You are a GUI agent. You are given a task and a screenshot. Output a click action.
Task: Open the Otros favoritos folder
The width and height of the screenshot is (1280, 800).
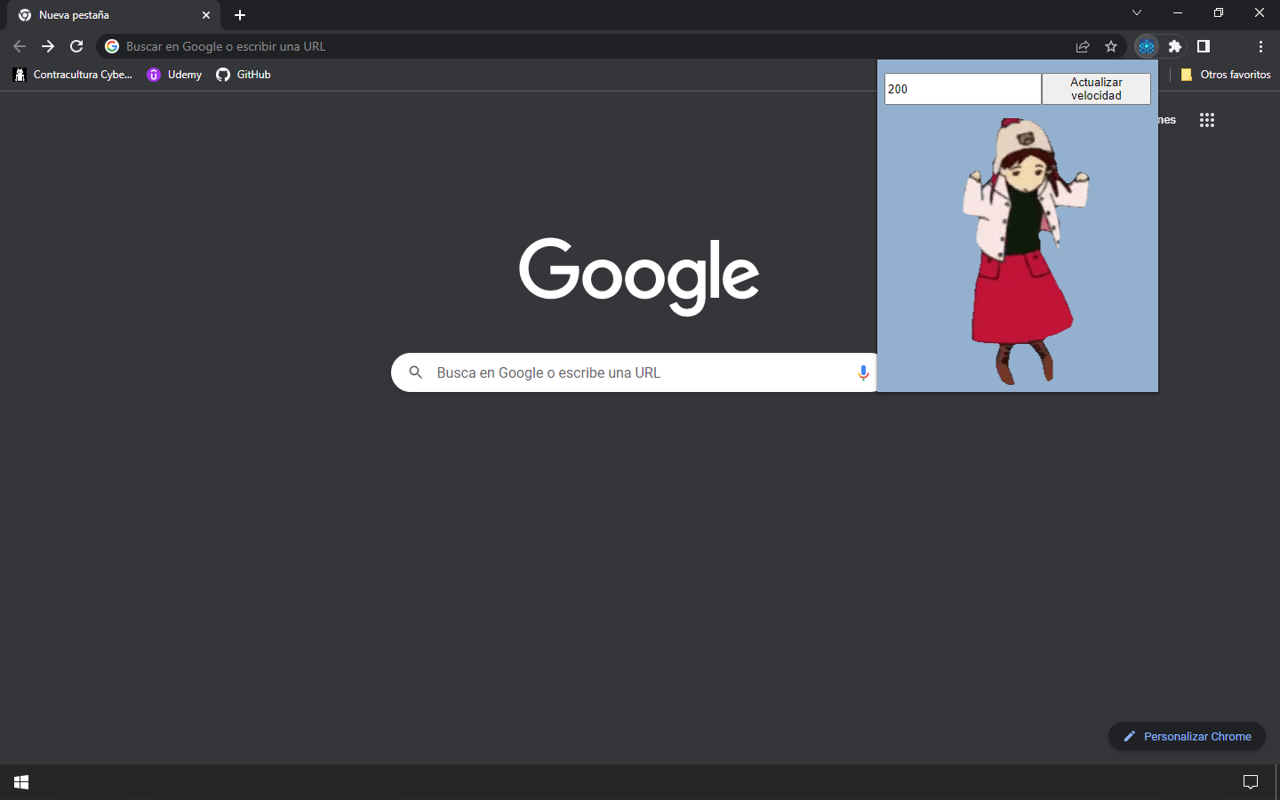coord(1225,74)
